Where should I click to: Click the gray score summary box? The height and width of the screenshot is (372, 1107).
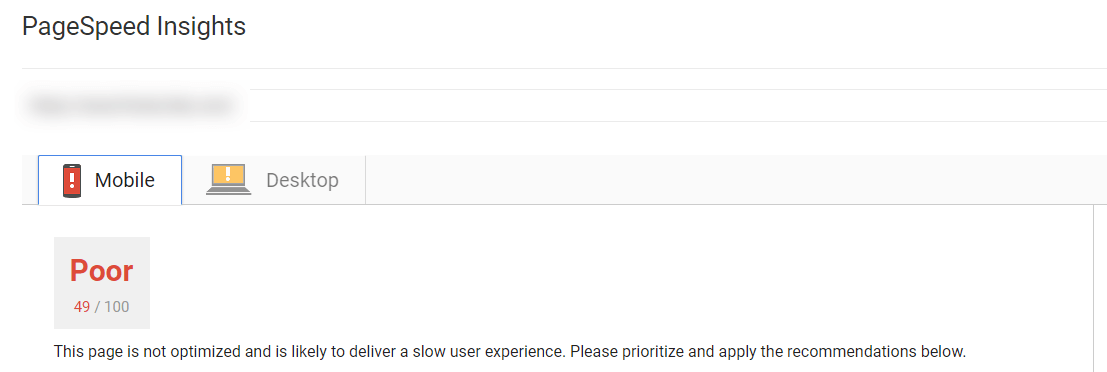pyautogui.click(x=102, y=283)
